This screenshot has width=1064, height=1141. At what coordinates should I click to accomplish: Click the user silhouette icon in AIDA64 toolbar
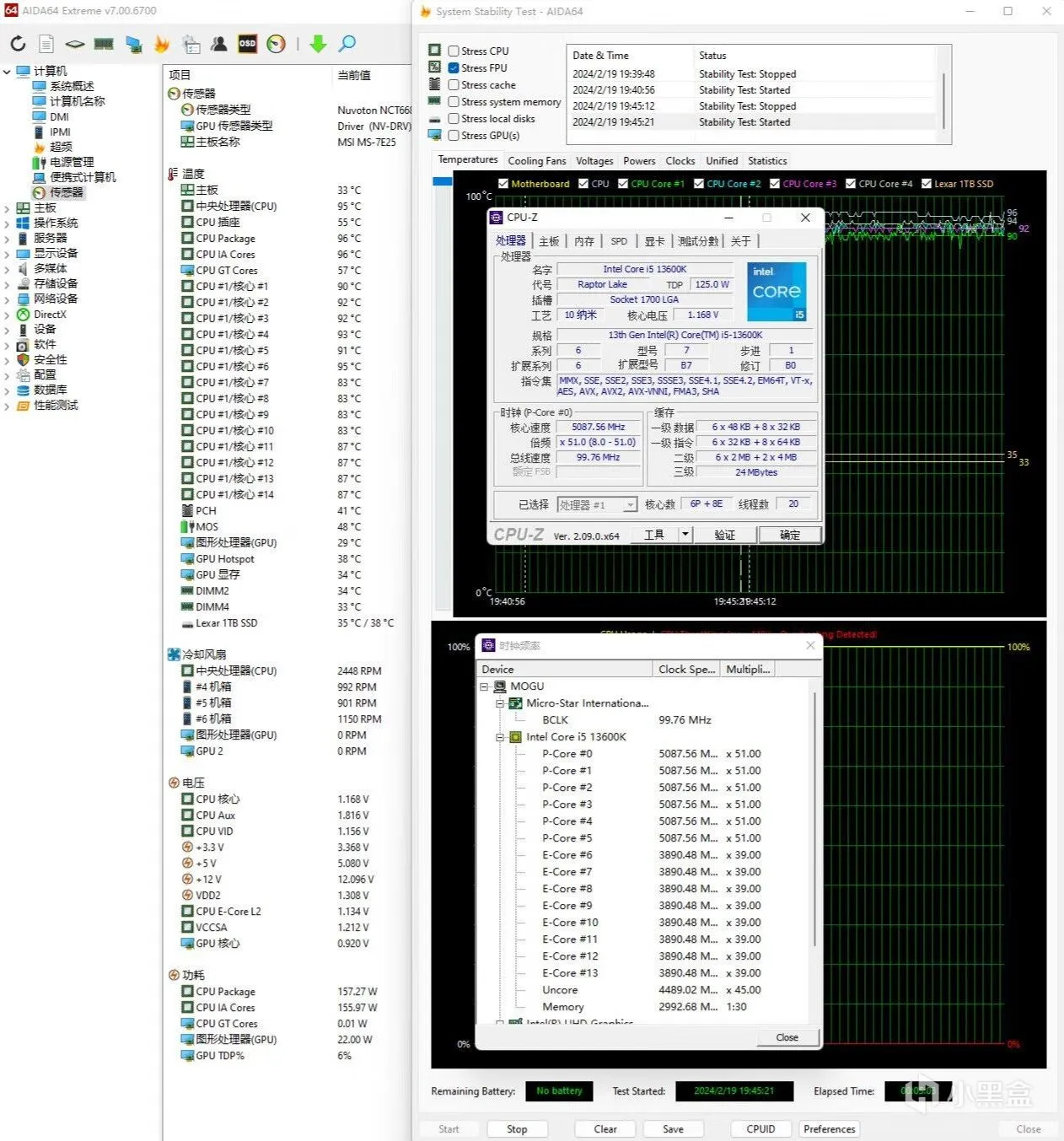pyautogui.click(x=219, y=44)
